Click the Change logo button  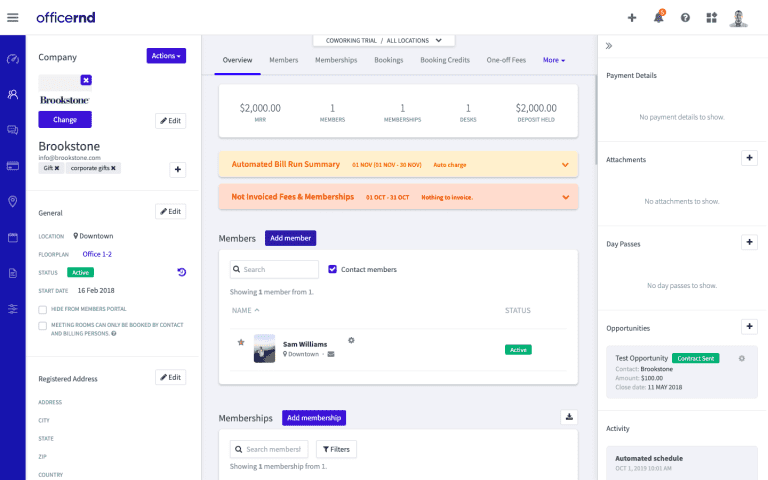(65, 120)
